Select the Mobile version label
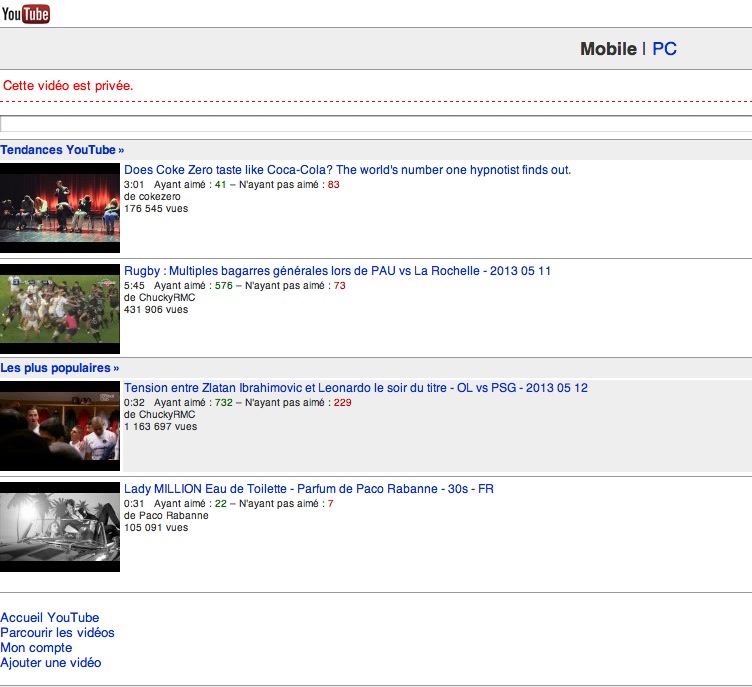The image size is (752, 687). coord(608,49)
